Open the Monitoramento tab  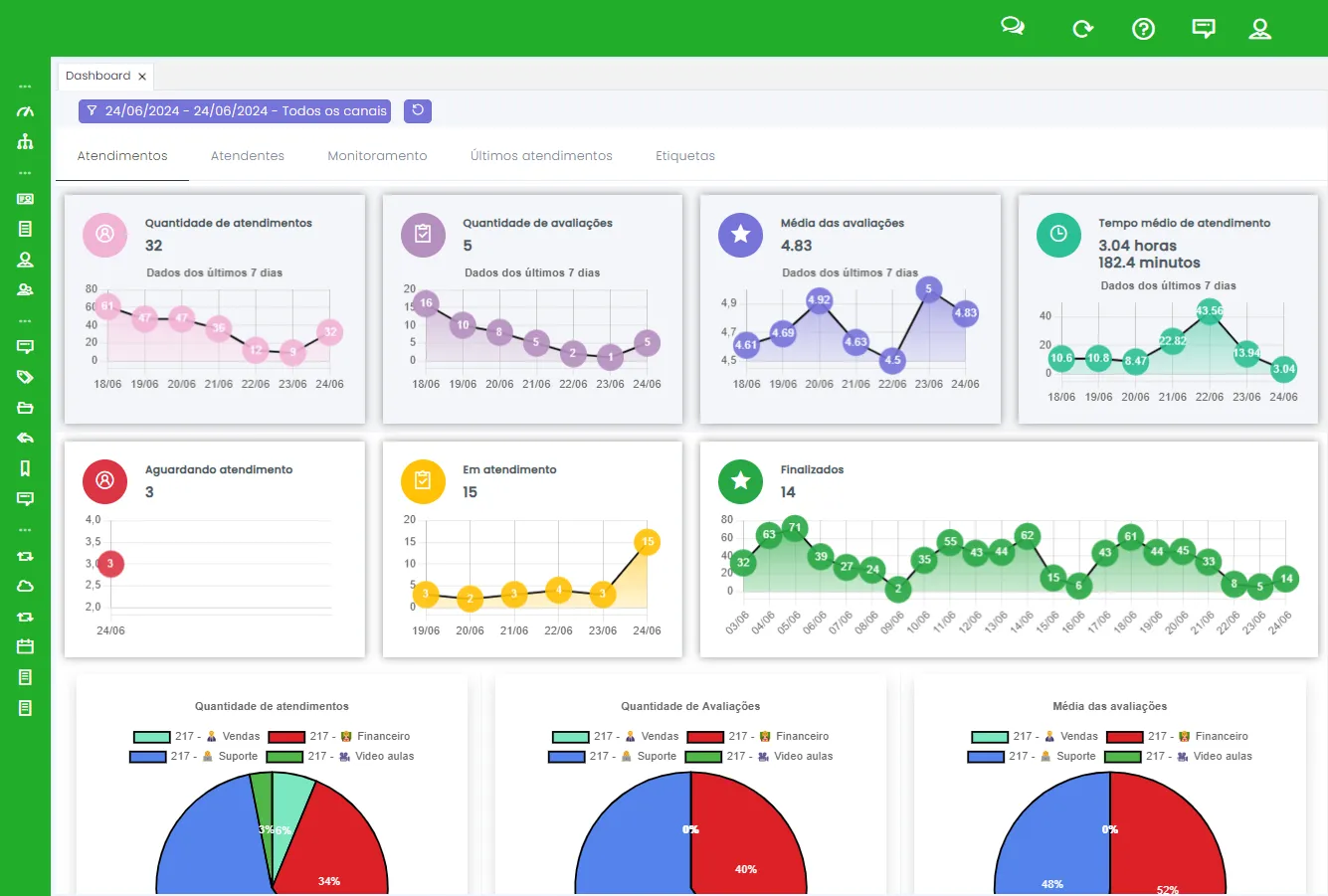pos(377,156)
